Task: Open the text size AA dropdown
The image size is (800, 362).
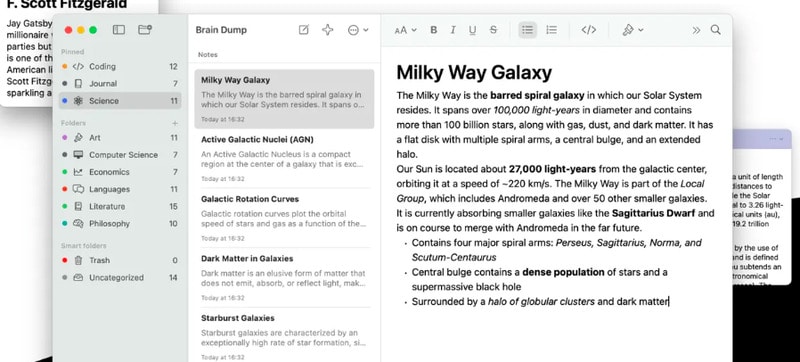Action: coord(406,30)
